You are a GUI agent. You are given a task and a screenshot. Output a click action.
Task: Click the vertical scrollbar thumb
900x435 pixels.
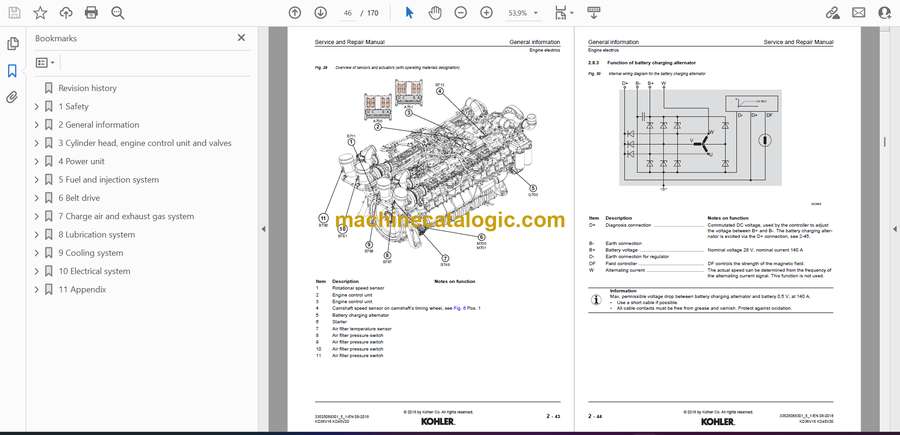(884, 142)
